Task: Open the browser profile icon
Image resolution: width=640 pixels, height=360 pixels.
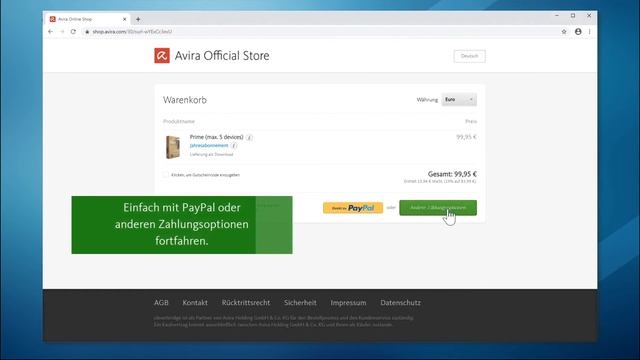Action: click(x=578, y=31)
